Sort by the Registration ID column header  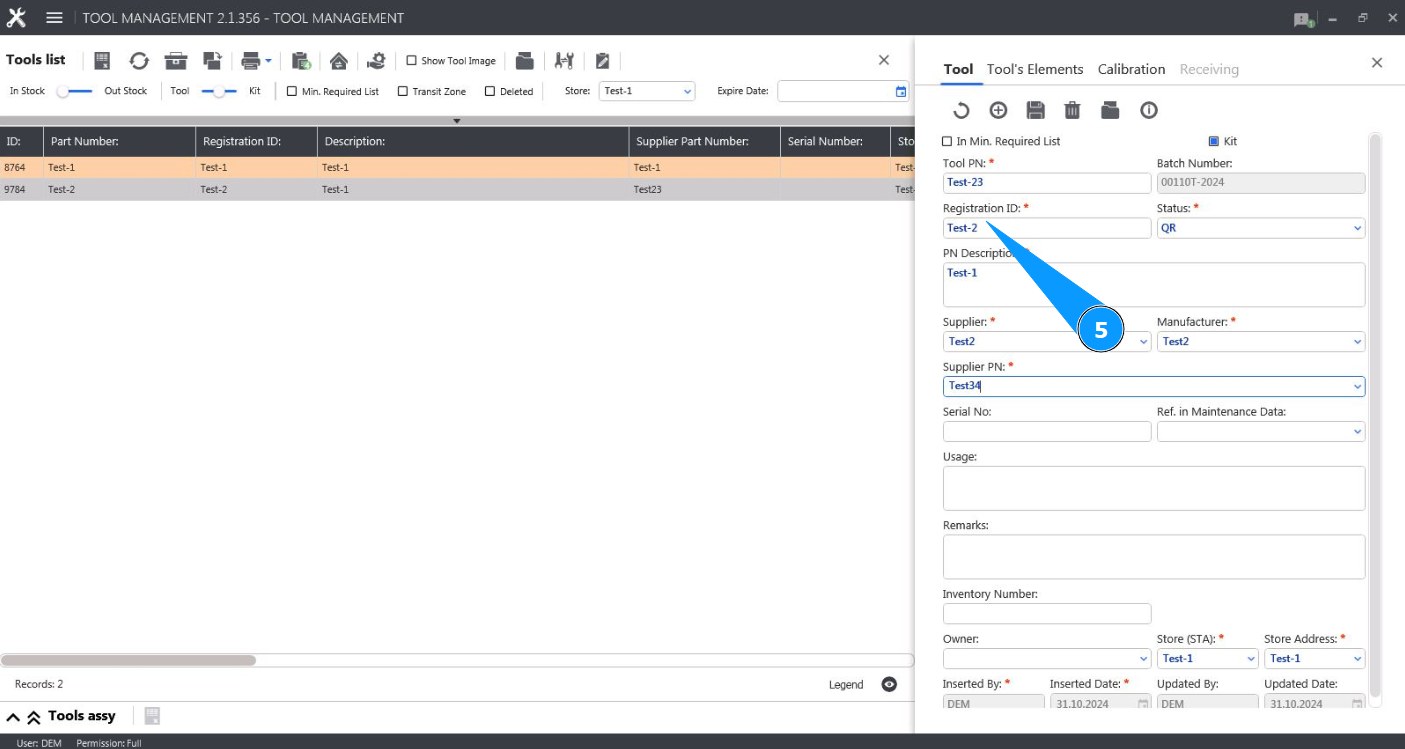(256, 141)
